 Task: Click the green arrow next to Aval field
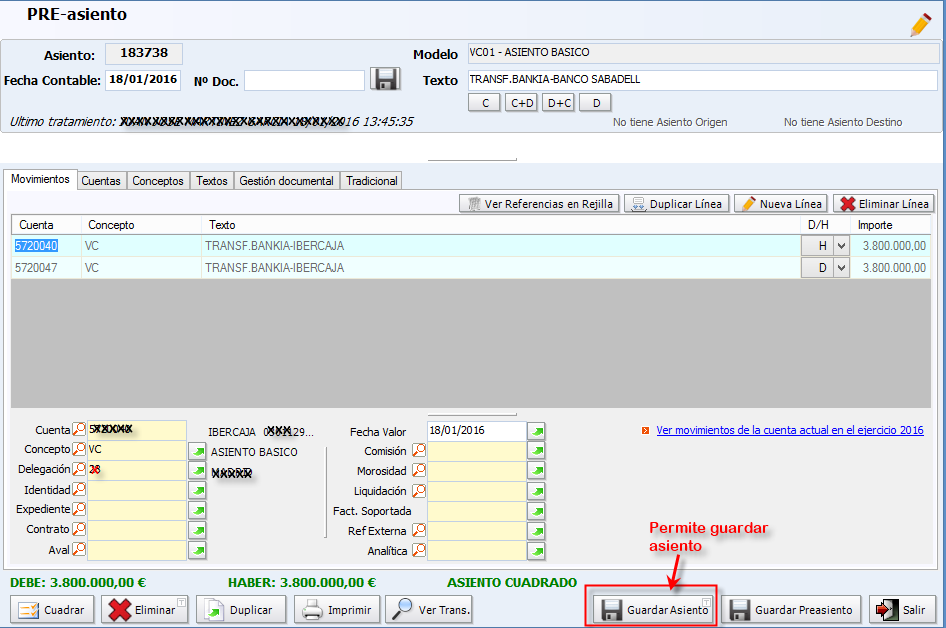197,551
